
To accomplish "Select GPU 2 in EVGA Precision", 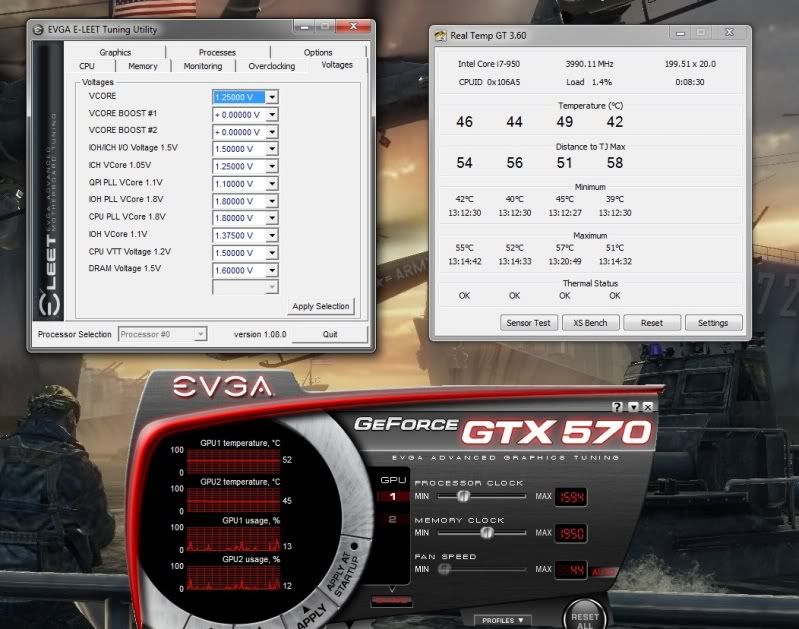I will (x=393, y=519).
